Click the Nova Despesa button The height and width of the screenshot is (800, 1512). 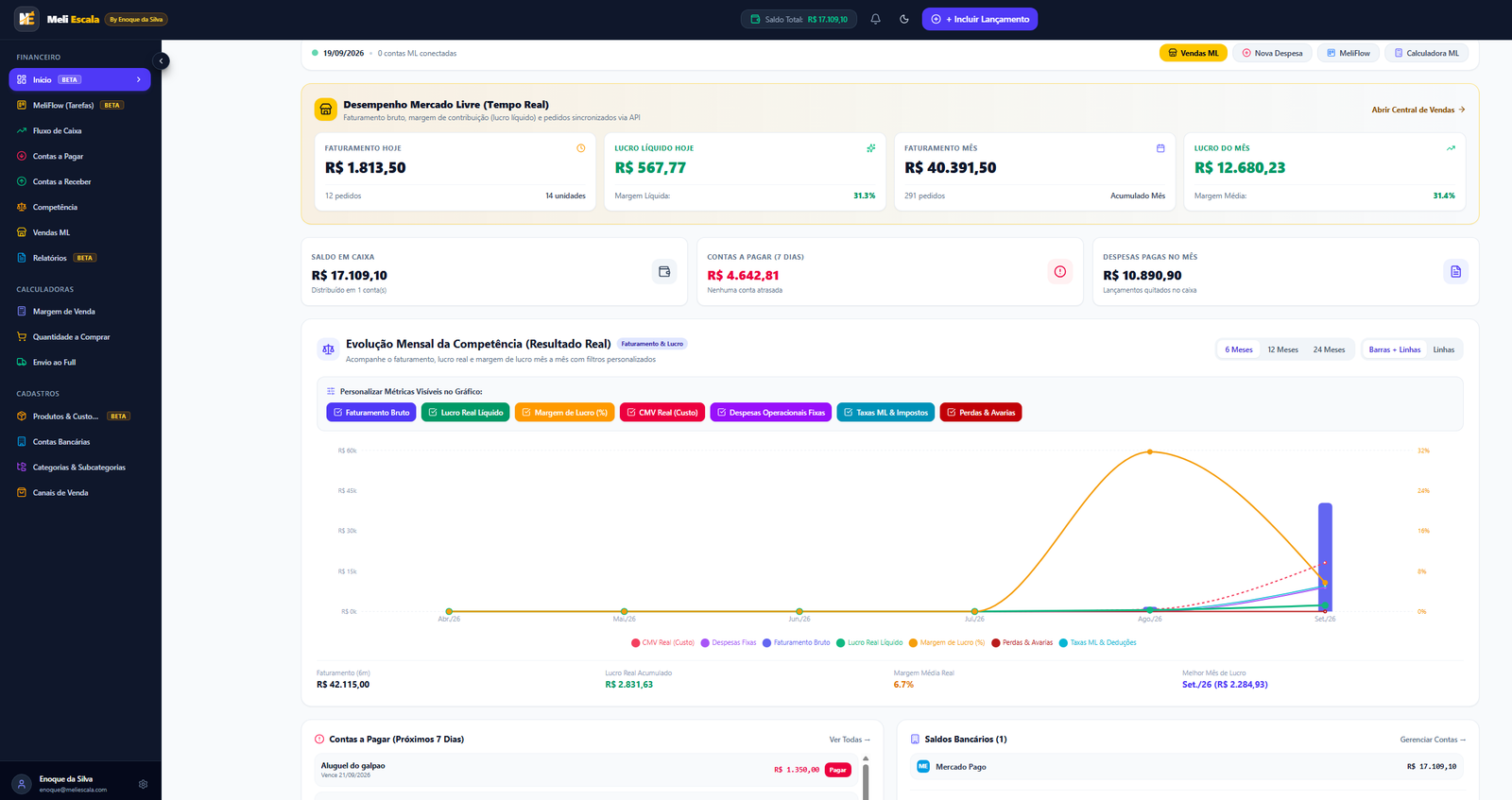tap(1272, 53)
